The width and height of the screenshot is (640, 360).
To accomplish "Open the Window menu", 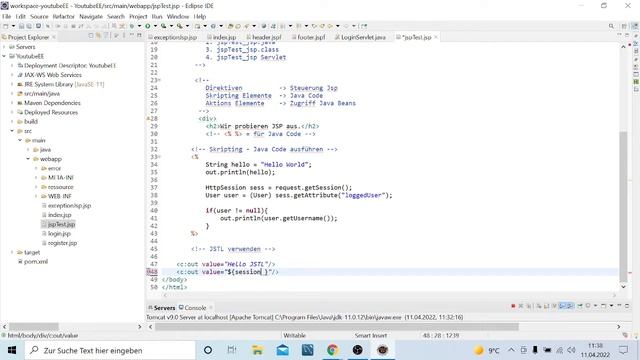I will pos(178,17).
